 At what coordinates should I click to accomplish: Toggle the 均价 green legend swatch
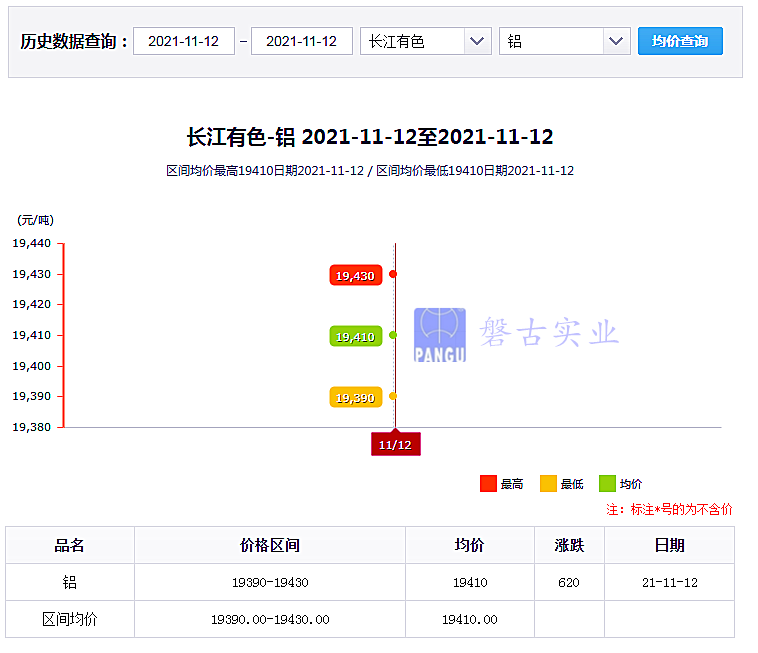tap(607, 483)
